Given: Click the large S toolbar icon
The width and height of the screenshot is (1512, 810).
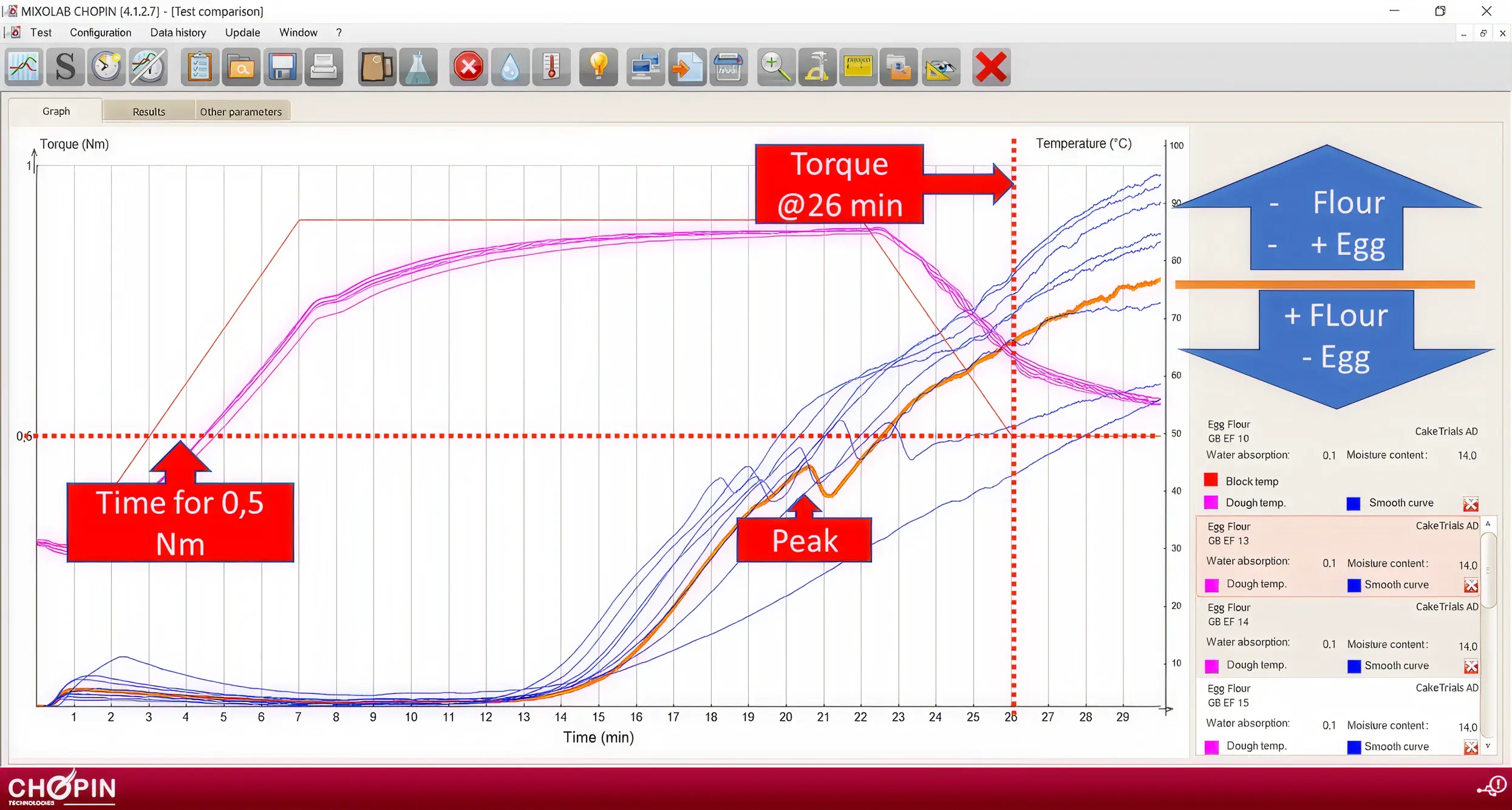Looking at the screenshot, I should (x=65, y=67).
